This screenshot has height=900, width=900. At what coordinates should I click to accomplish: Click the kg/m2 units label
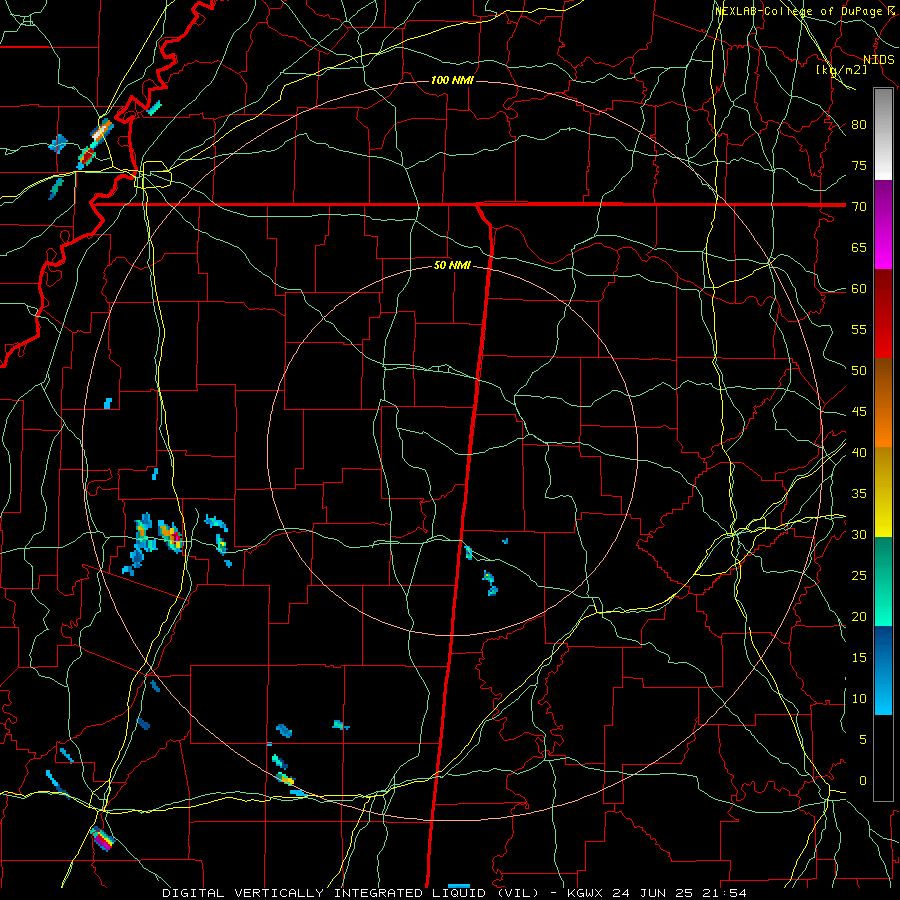pos(841,69)
